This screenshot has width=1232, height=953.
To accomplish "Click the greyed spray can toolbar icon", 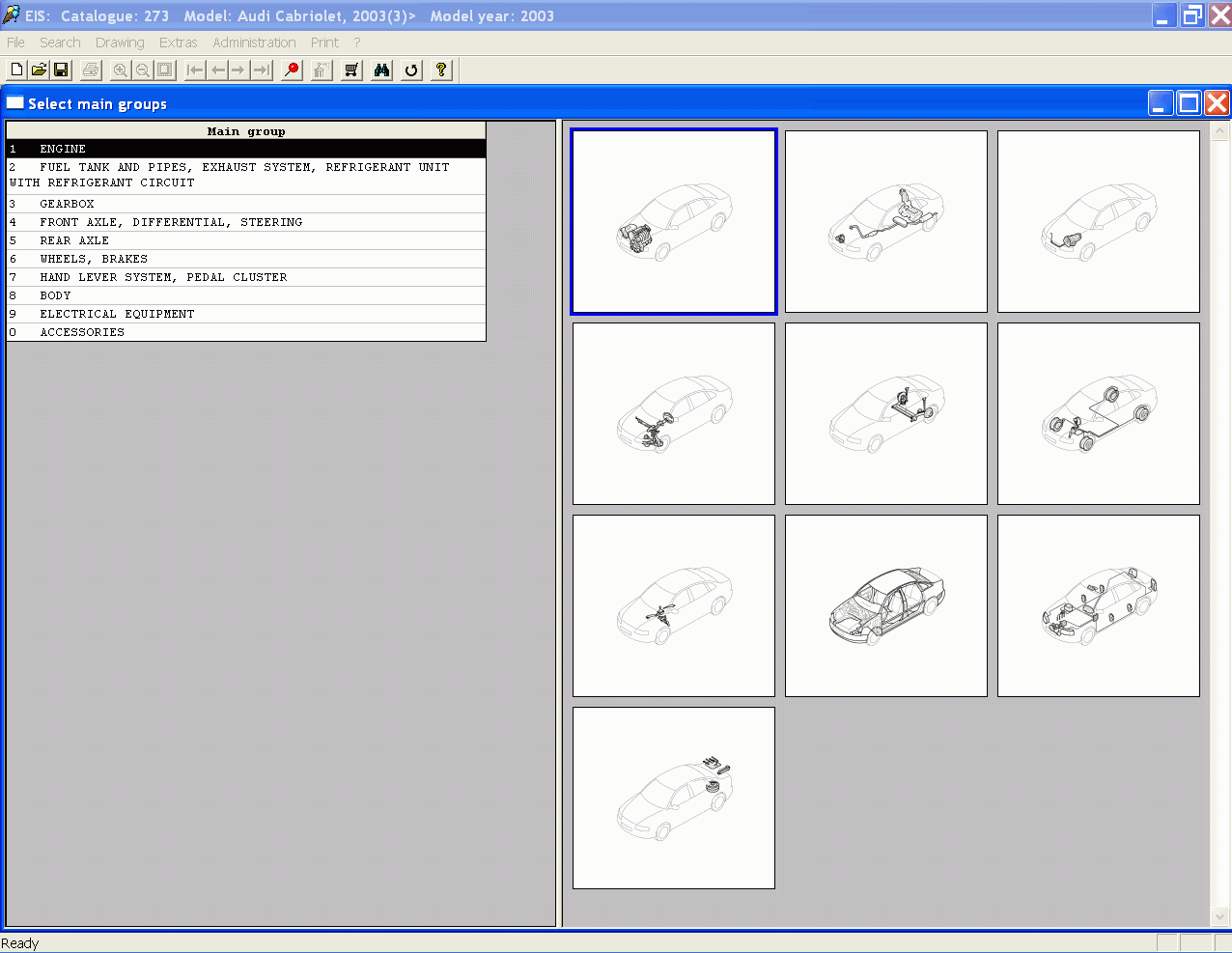I will click(x=322, y=70).
